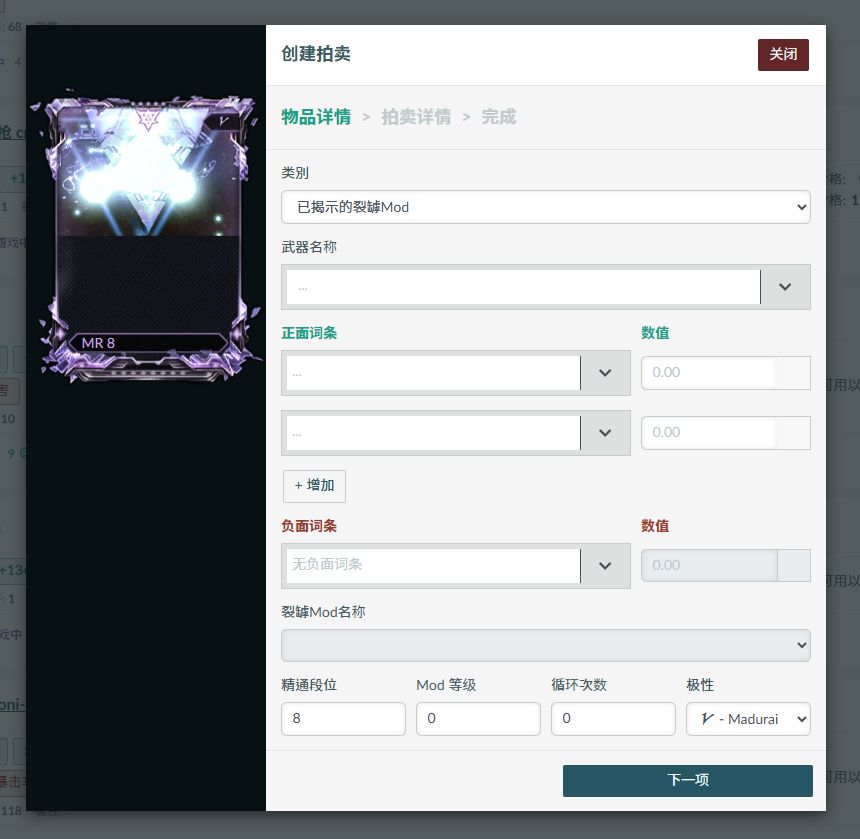Expand the 武器名称 dropdown chevron
The width and height of the screenshot is (860, 839).
[x=785, y=287]
